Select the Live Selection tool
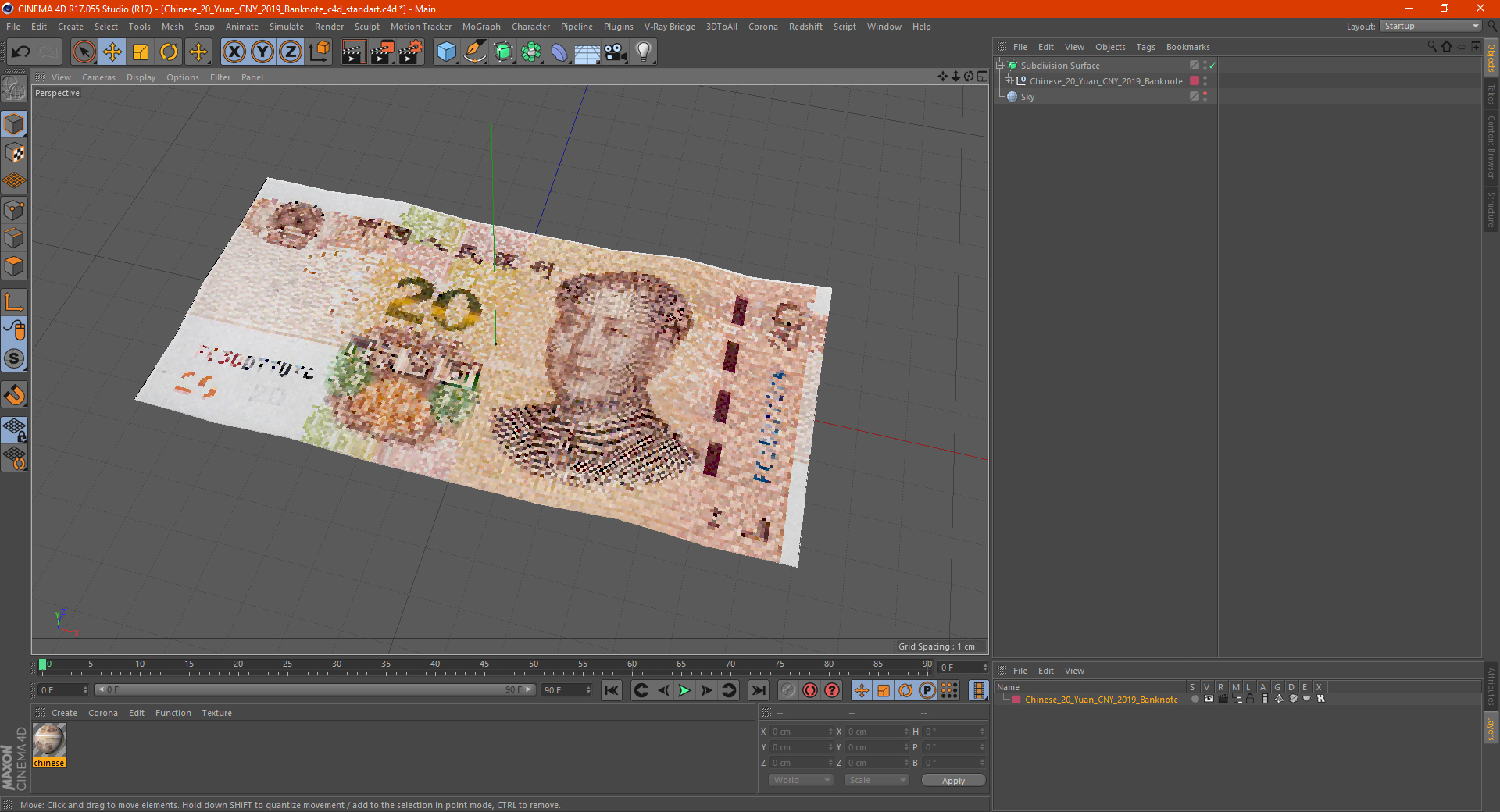Viewport: 1500px width, 812px height. click(x=84, y=52)
